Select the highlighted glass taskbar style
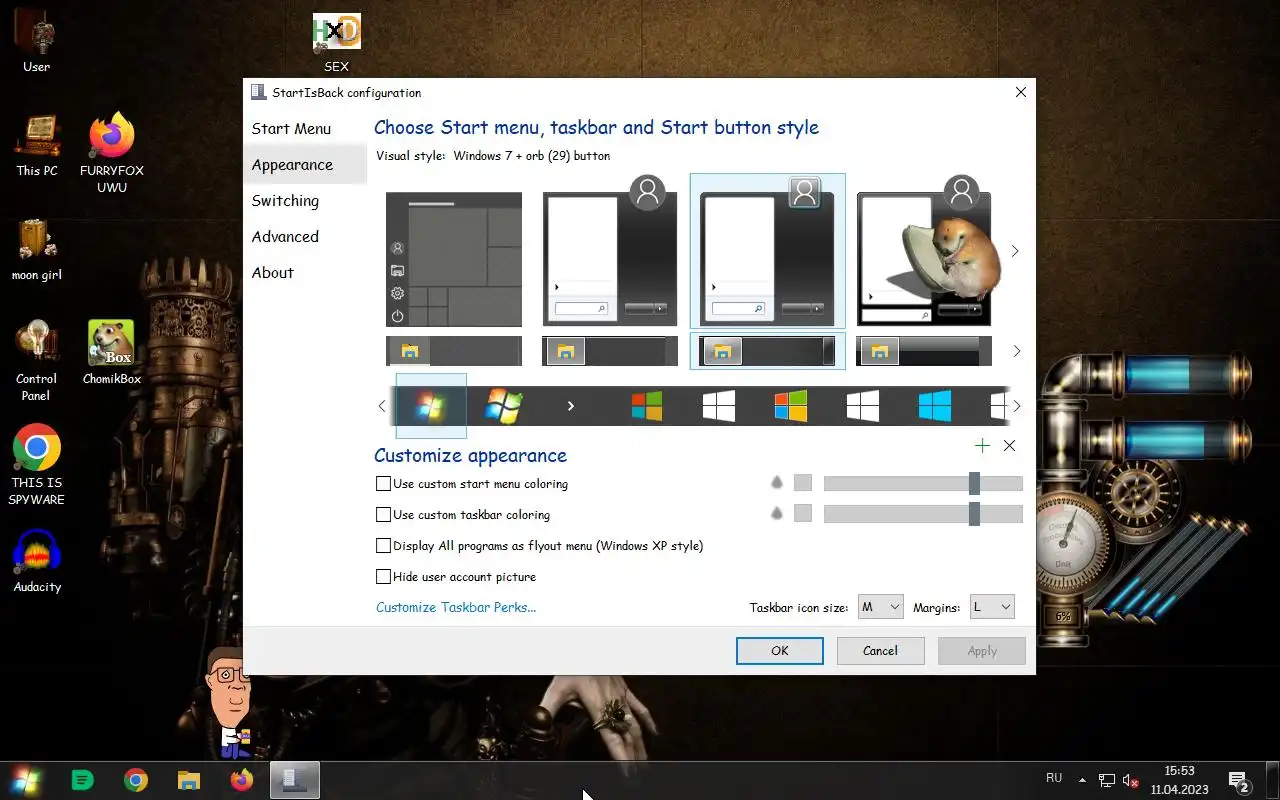This screenshot has width=1280, height=800. coord(768,351)
